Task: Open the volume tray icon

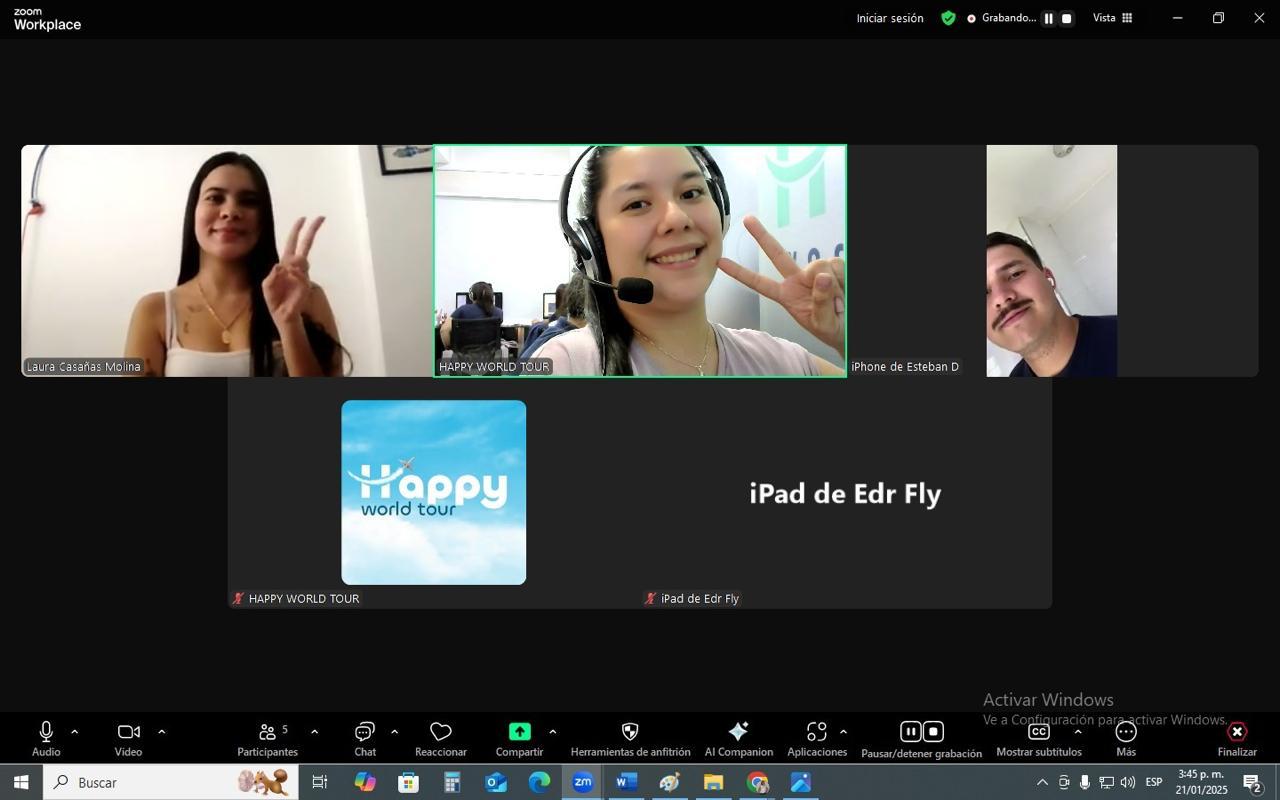Action: pos(1128,782)
